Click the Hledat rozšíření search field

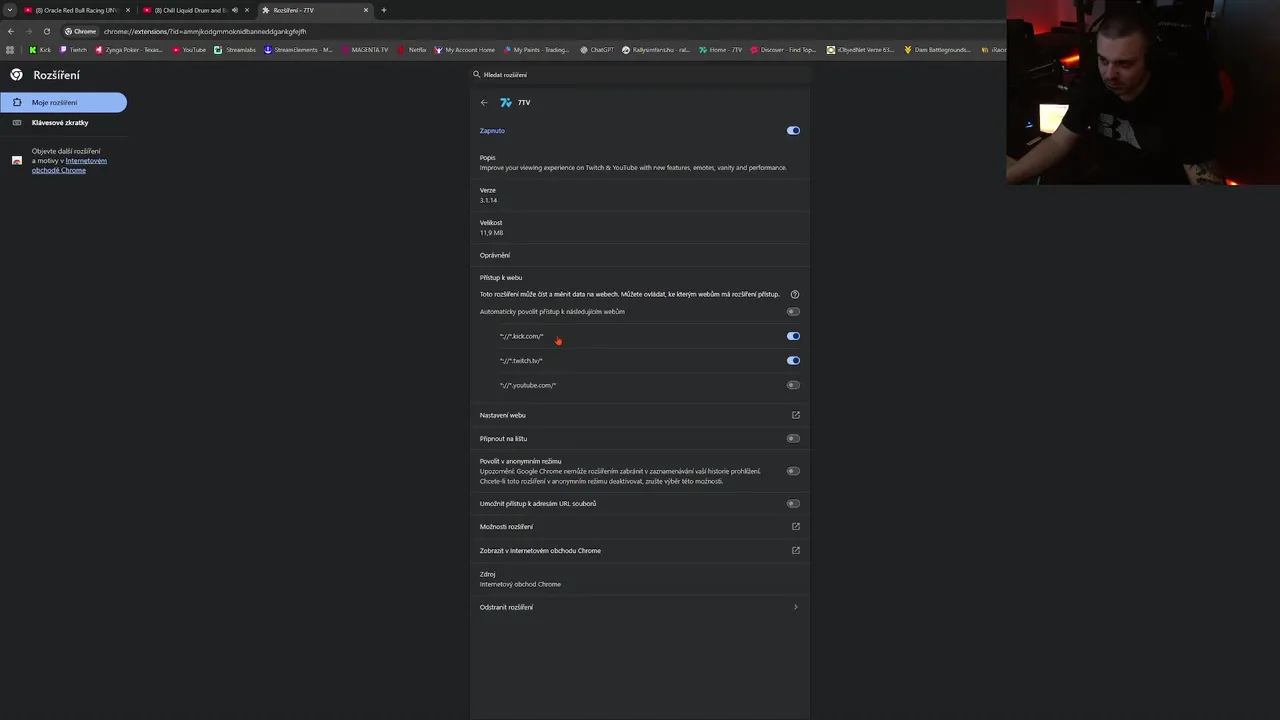[x=640, y=74]
